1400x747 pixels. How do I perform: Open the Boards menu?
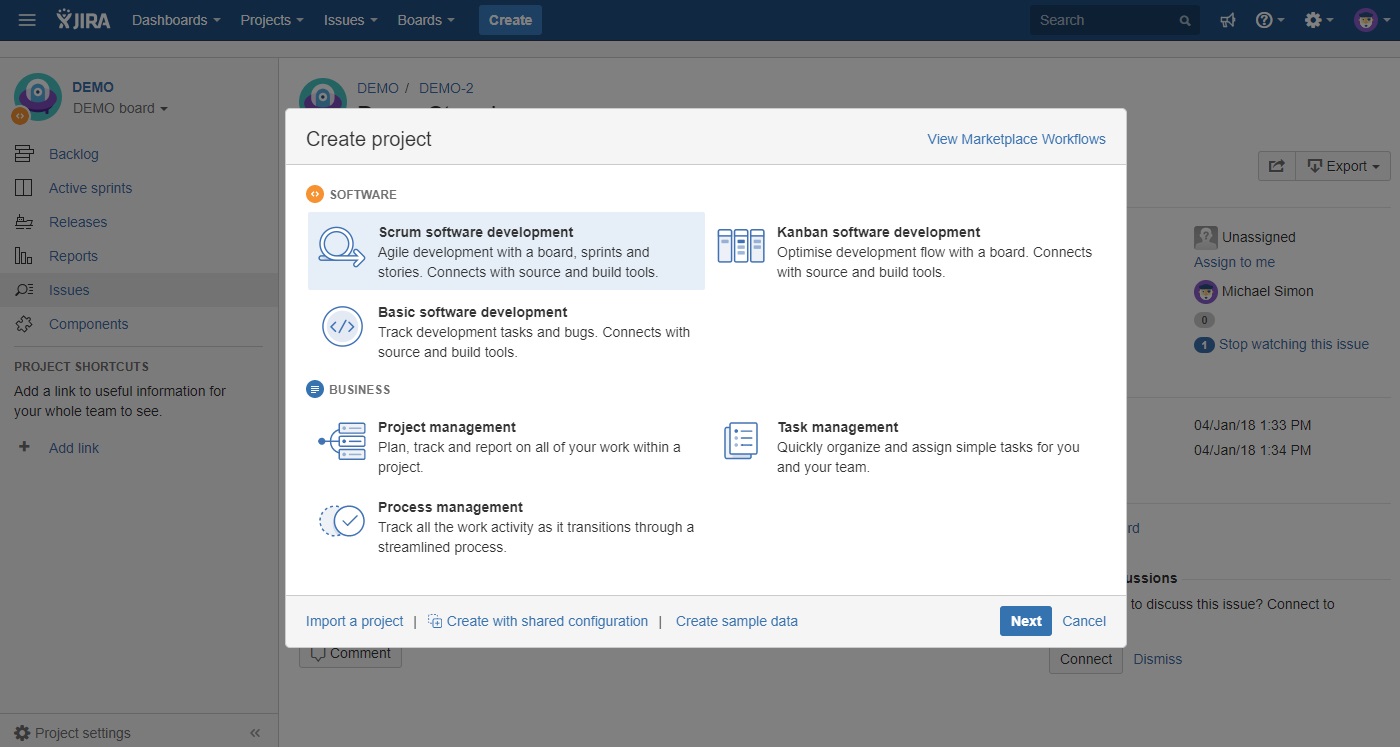425,19
